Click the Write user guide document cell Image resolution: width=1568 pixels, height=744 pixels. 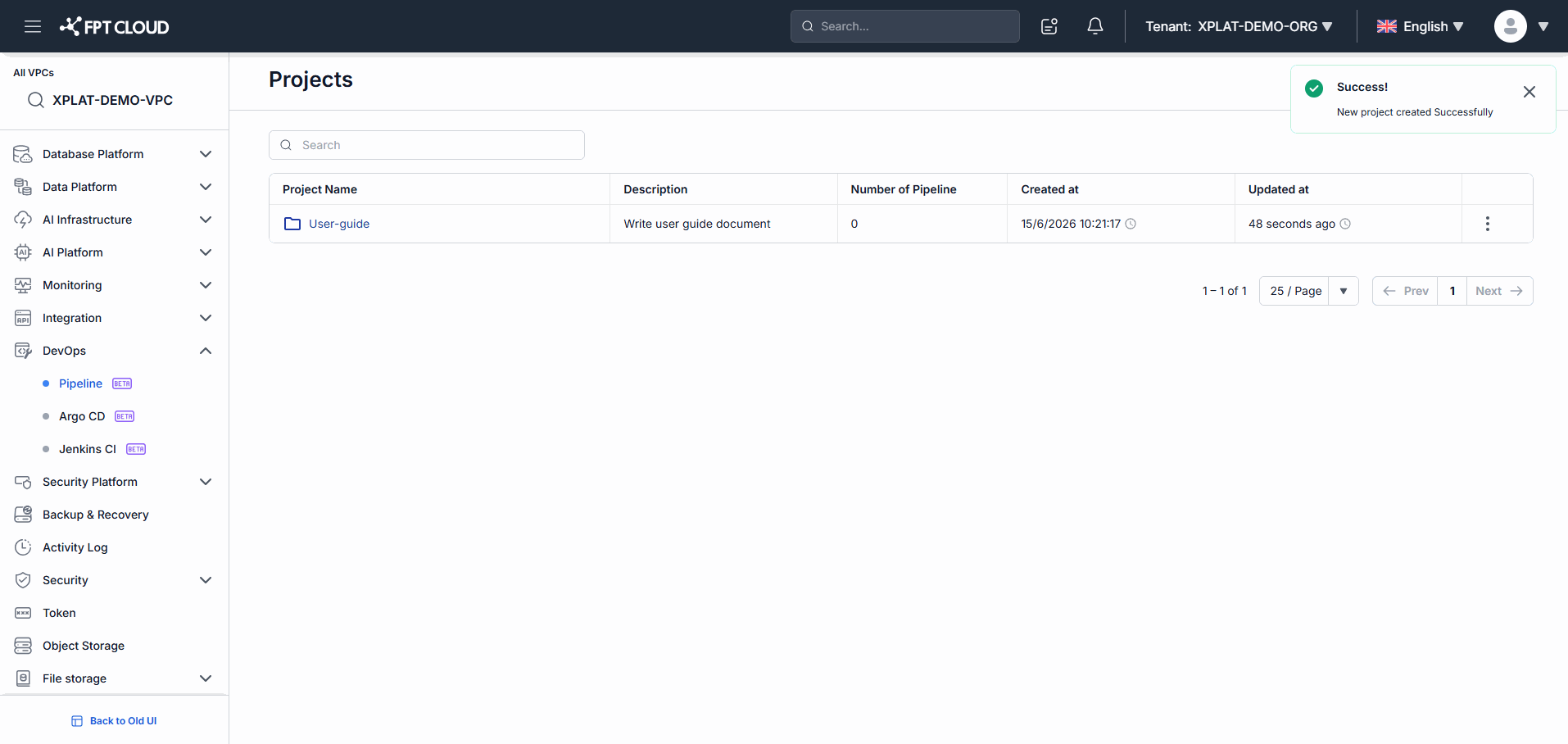723,224
